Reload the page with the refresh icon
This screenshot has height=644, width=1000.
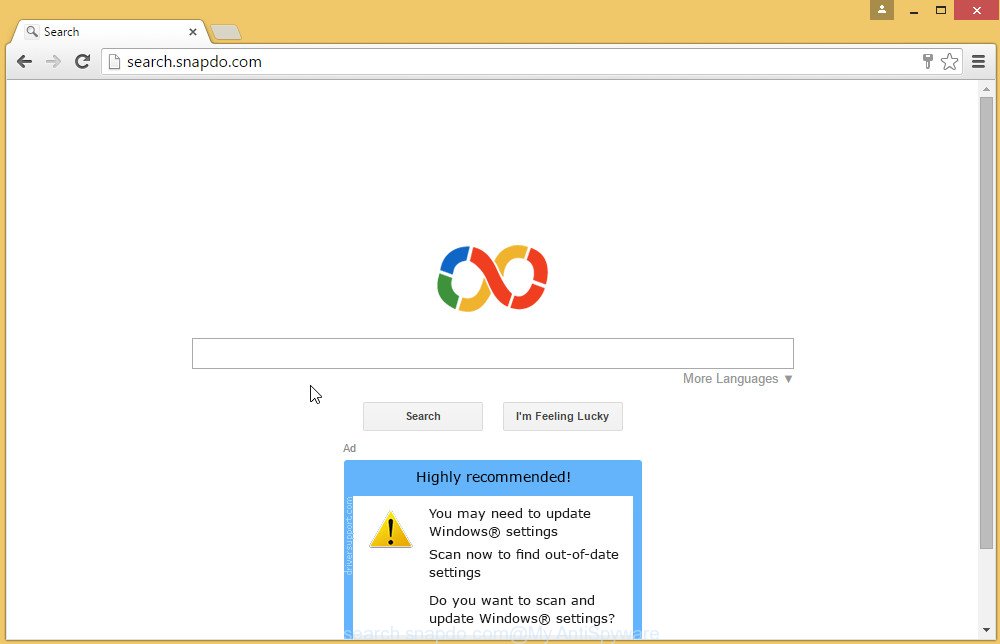[82, 62]
